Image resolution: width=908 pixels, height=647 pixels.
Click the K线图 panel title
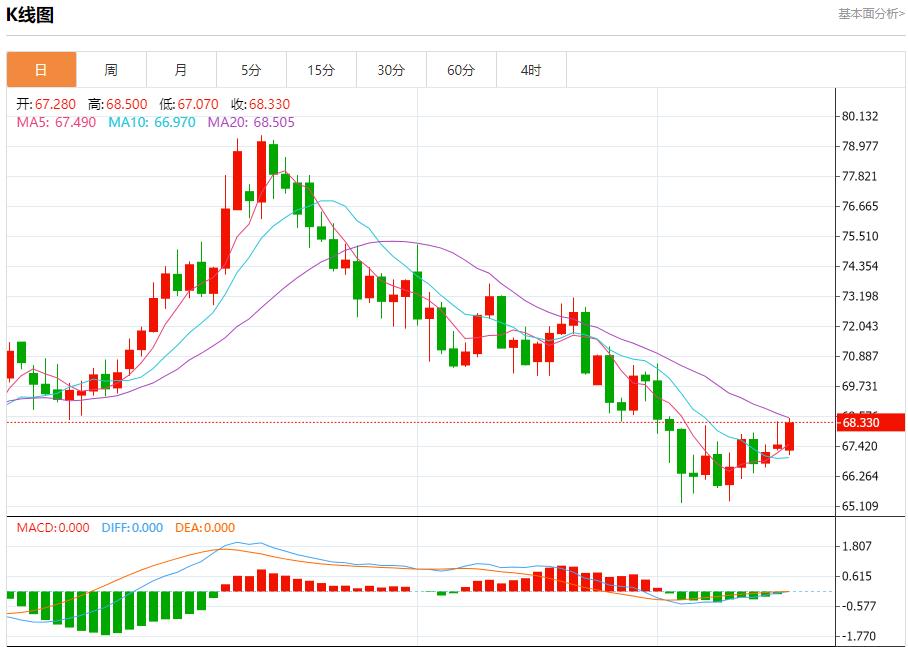click(30, 15)
